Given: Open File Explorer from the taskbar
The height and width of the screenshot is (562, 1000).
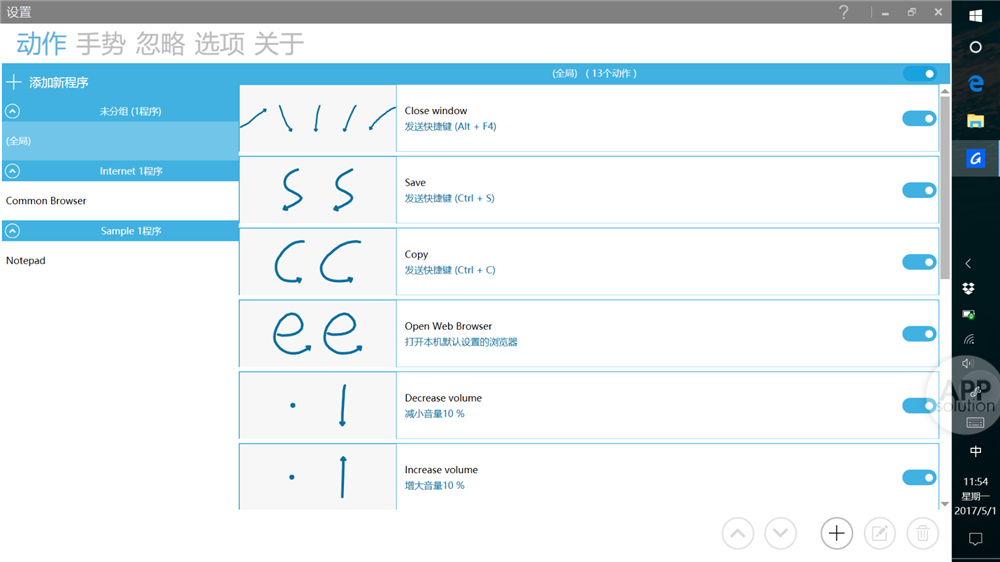Looking at the screenshot, I should [x=975, y=121].
